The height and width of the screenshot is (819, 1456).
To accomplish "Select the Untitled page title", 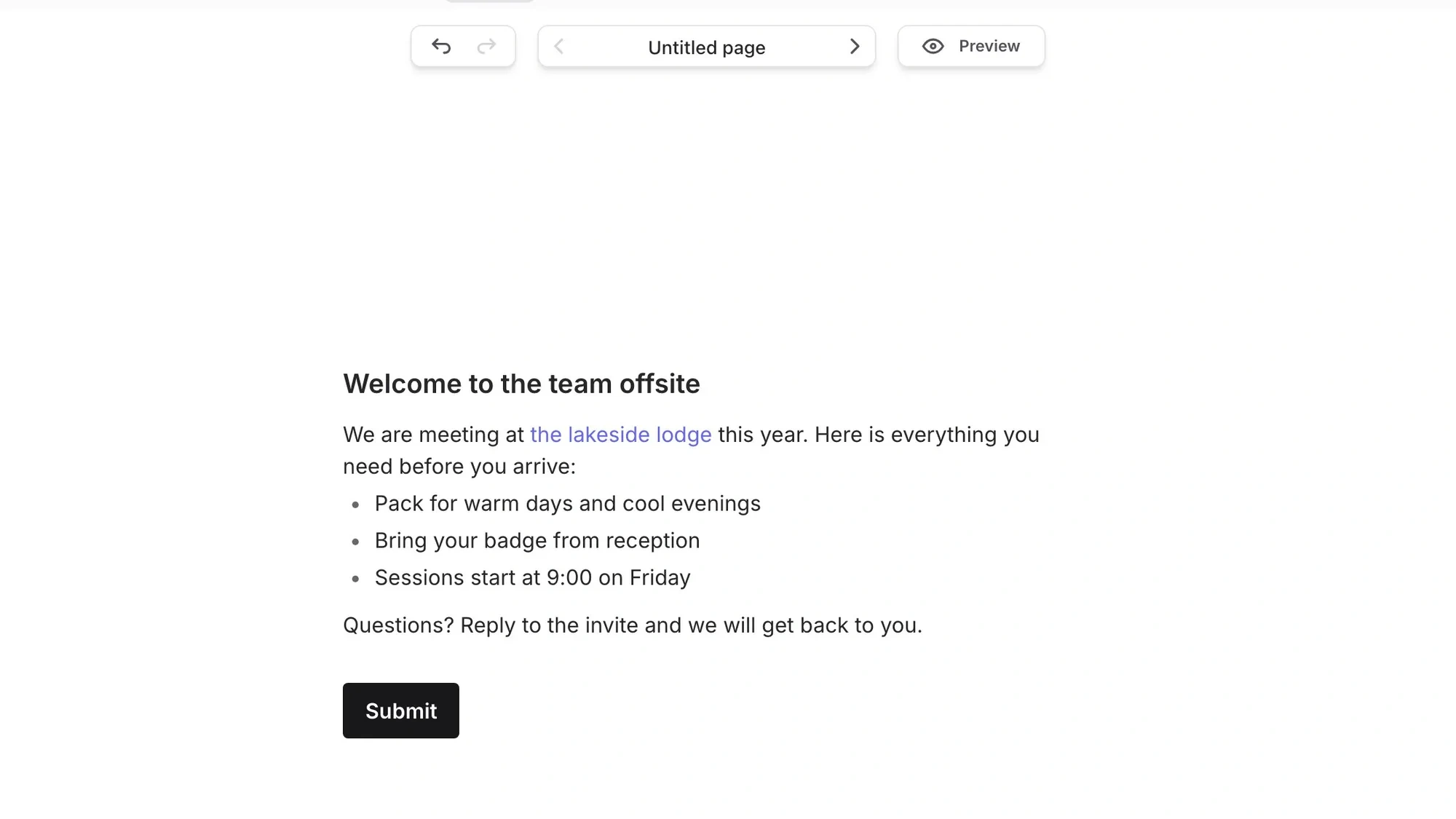I will [707, 48].
